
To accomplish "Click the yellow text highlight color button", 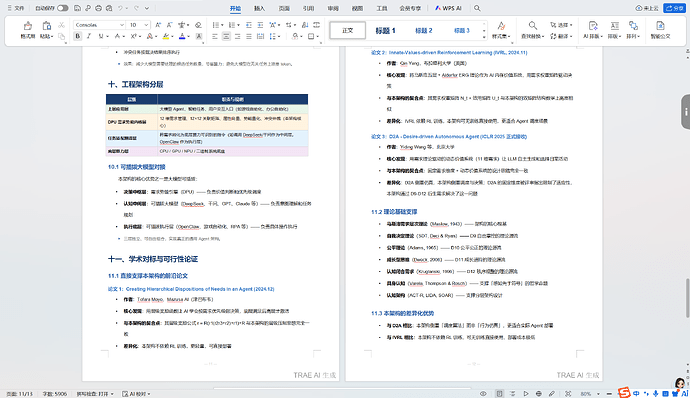I will [x=165, y=37].
